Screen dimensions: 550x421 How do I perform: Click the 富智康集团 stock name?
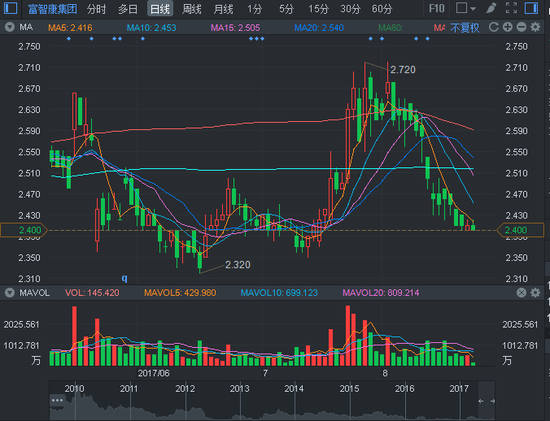click(53, 9)
